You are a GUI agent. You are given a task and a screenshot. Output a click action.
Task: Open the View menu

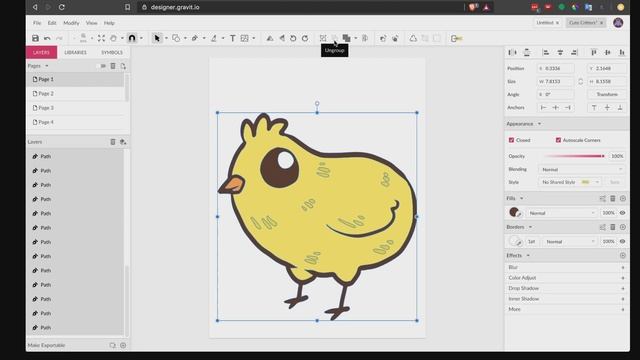click(91, 23)
